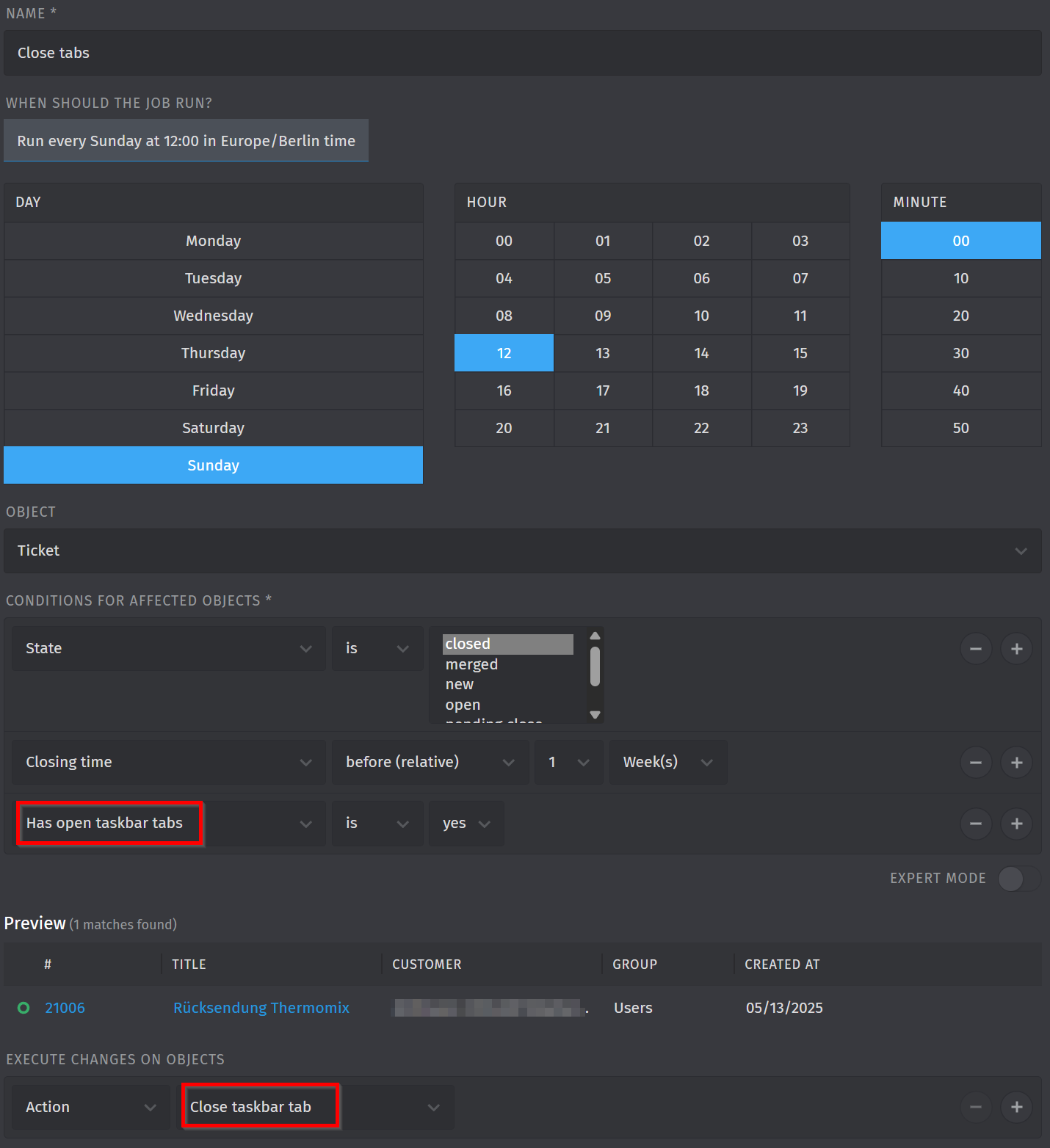1050x1148 pixels.
Task: Select 'open' in the state list
Action: tap(463, 705)
